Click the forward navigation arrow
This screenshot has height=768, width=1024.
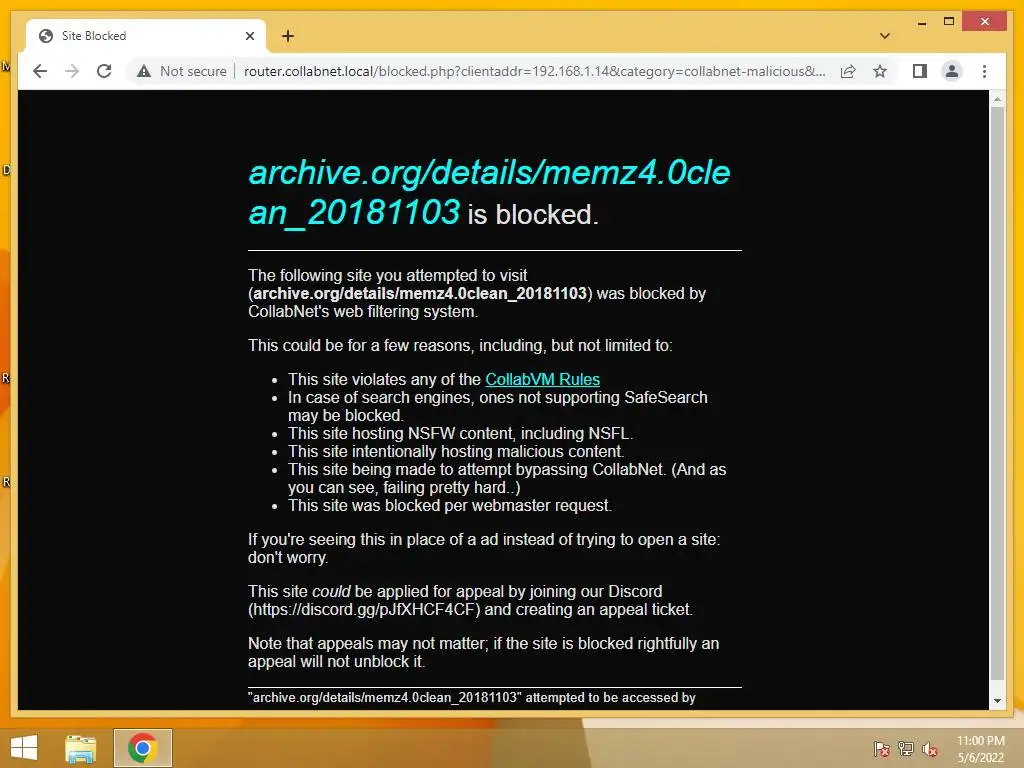pos(72,71)
